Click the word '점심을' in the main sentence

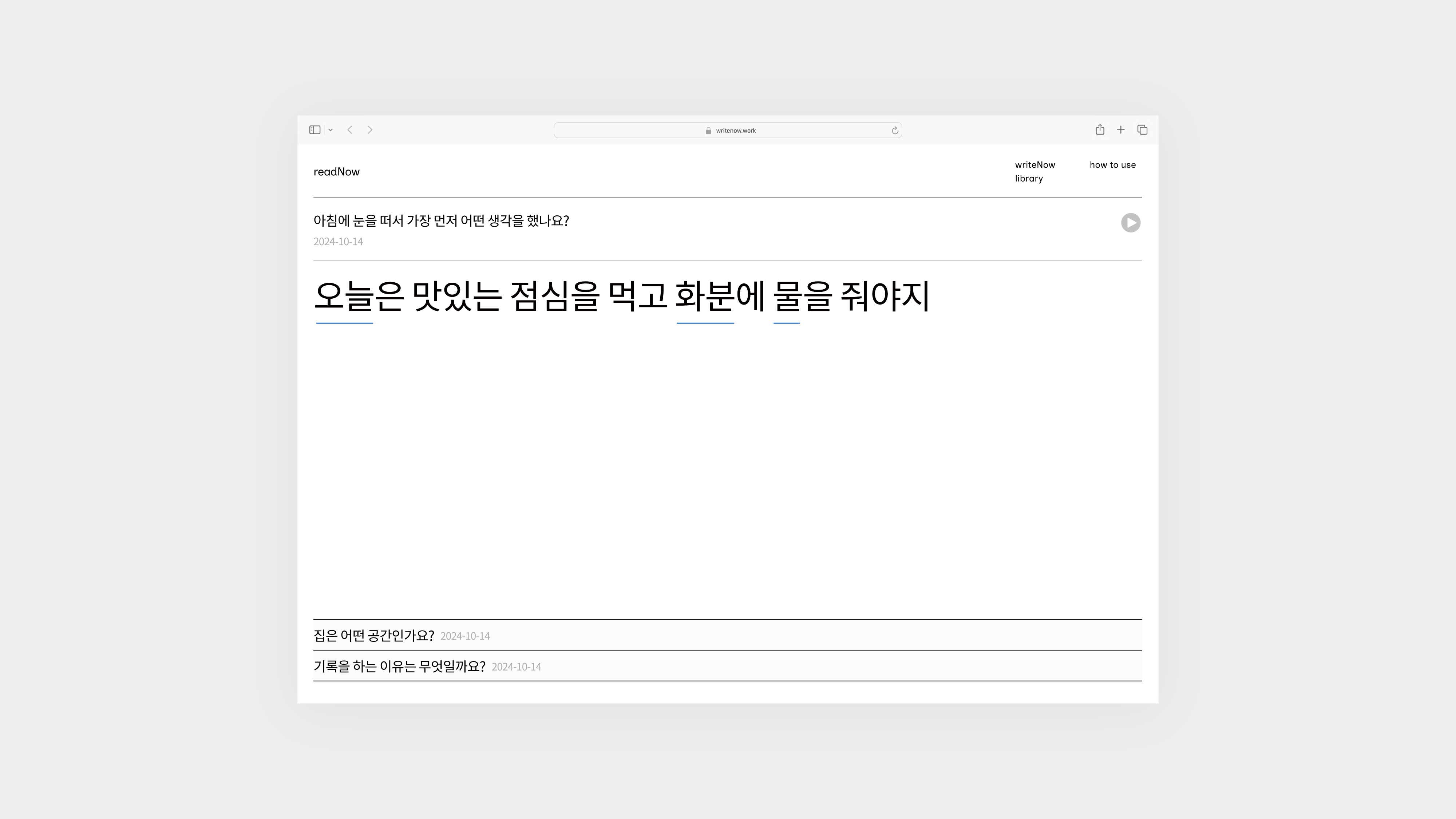[554, 297]
